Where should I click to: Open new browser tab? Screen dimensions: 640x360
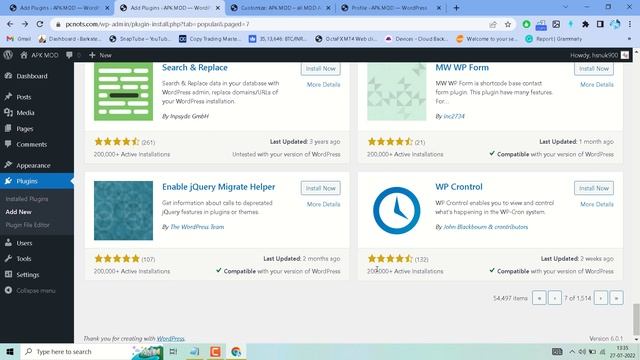(x=456, y=8)
